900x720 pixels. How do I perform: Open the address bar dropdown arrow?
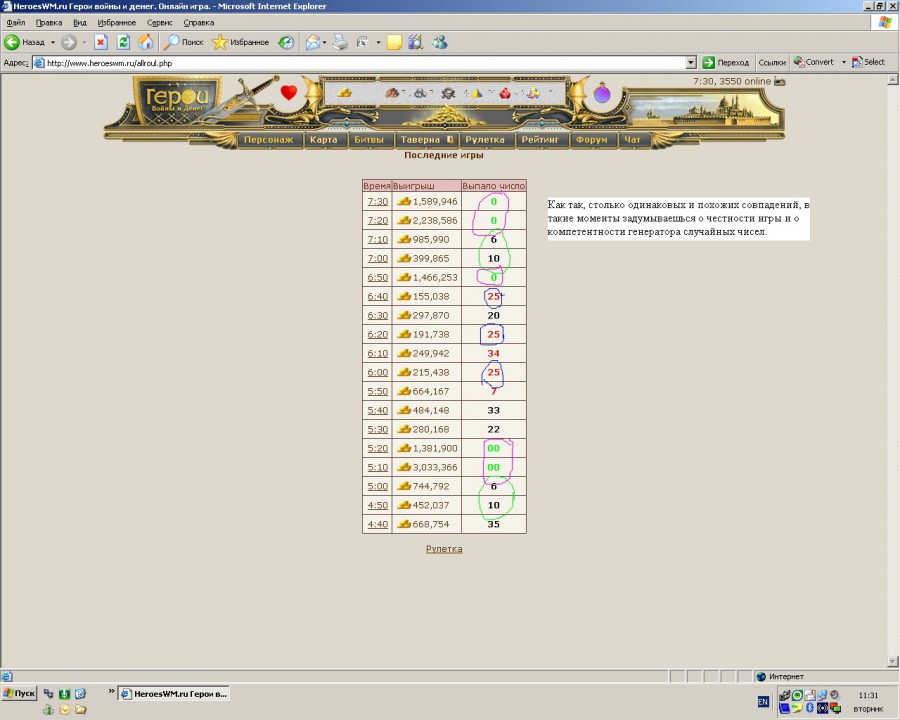[x=691, y=63]
